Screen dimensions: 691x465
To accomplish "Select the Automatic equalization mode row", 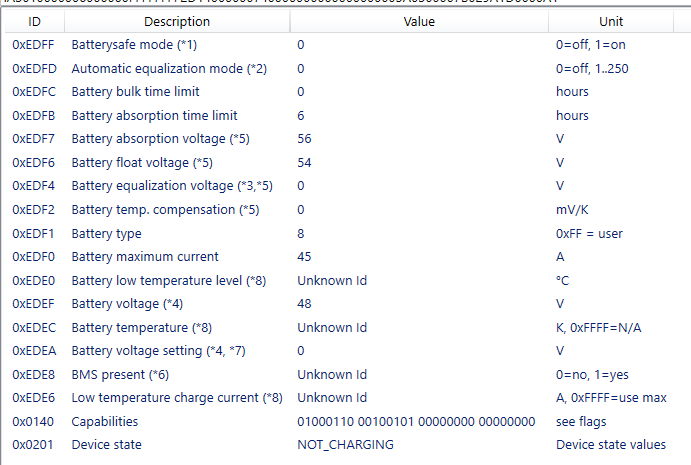I will point(169,69).
